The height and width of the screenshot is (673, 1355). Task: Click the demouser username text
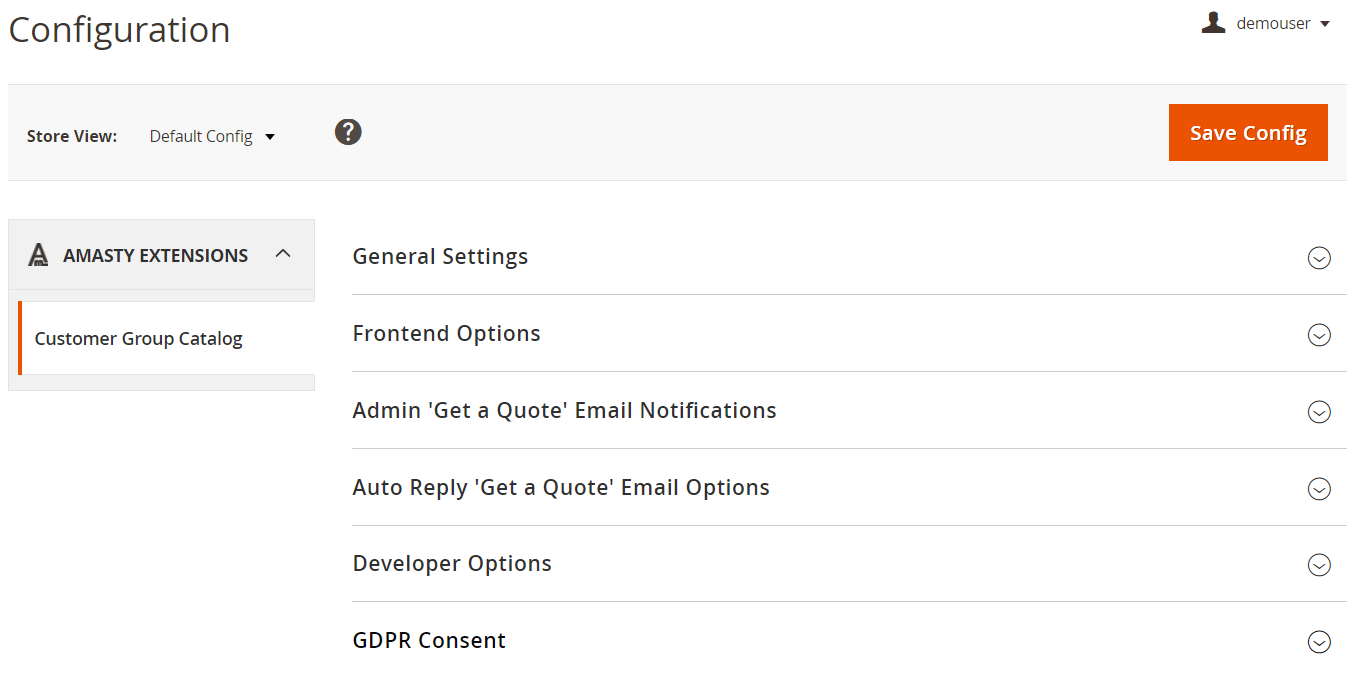tap(1273, 23)
